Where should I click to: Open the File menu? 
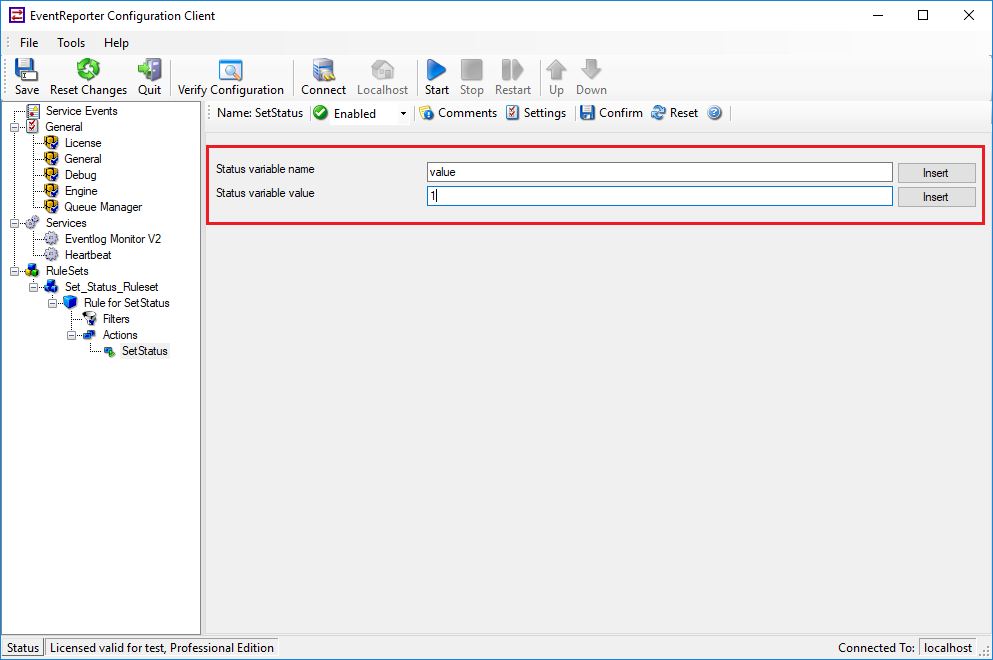pyautogui.click(x=28, y=42)
